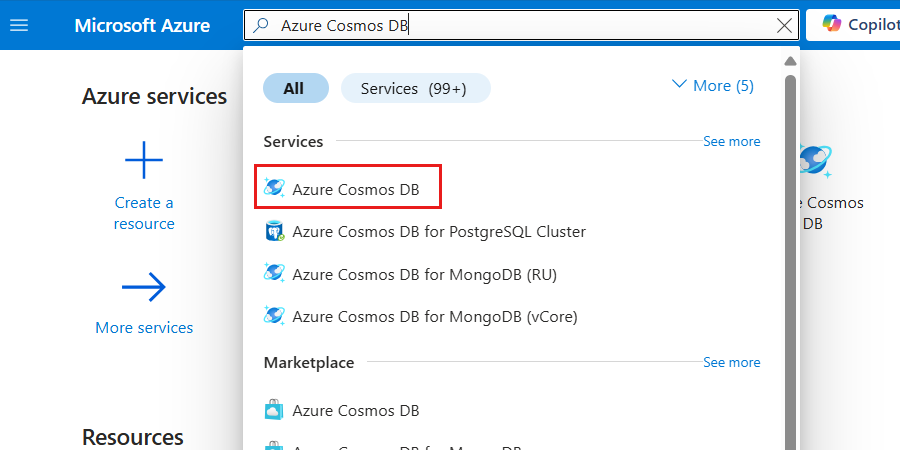Screen dimensions: 900x450
Task: Select the All filter pill
Action: click(294, 88)
